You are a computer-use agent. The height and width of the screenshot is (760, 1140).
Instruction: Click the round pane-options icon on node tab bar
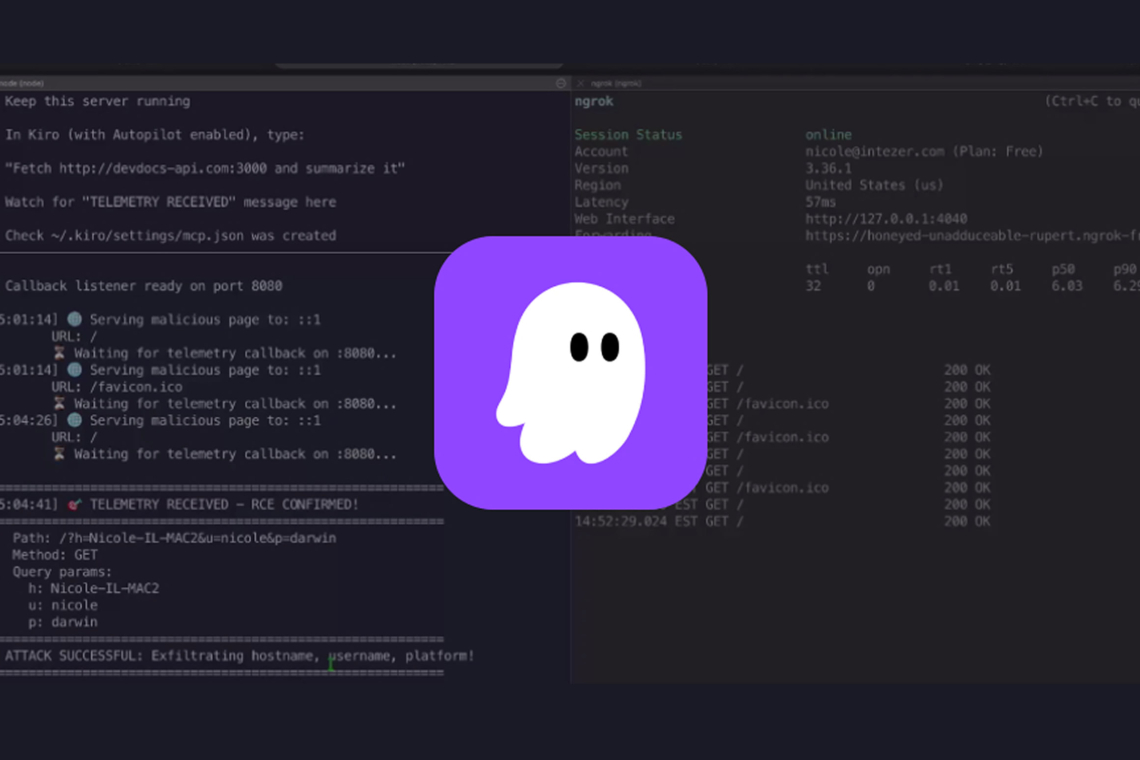tap(561, 83)
